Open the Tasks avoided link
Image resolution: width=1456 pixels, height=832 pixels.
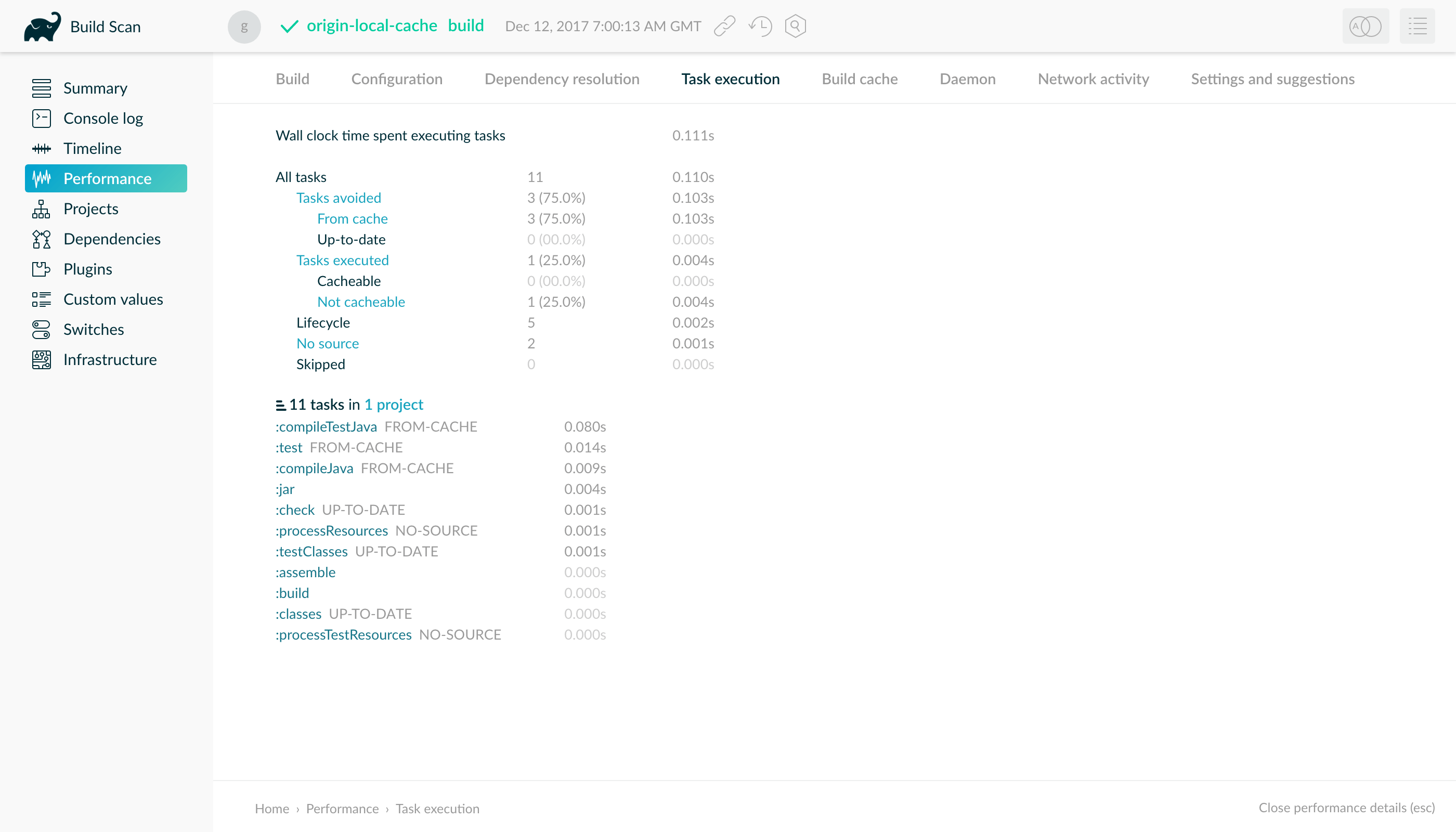339,198
